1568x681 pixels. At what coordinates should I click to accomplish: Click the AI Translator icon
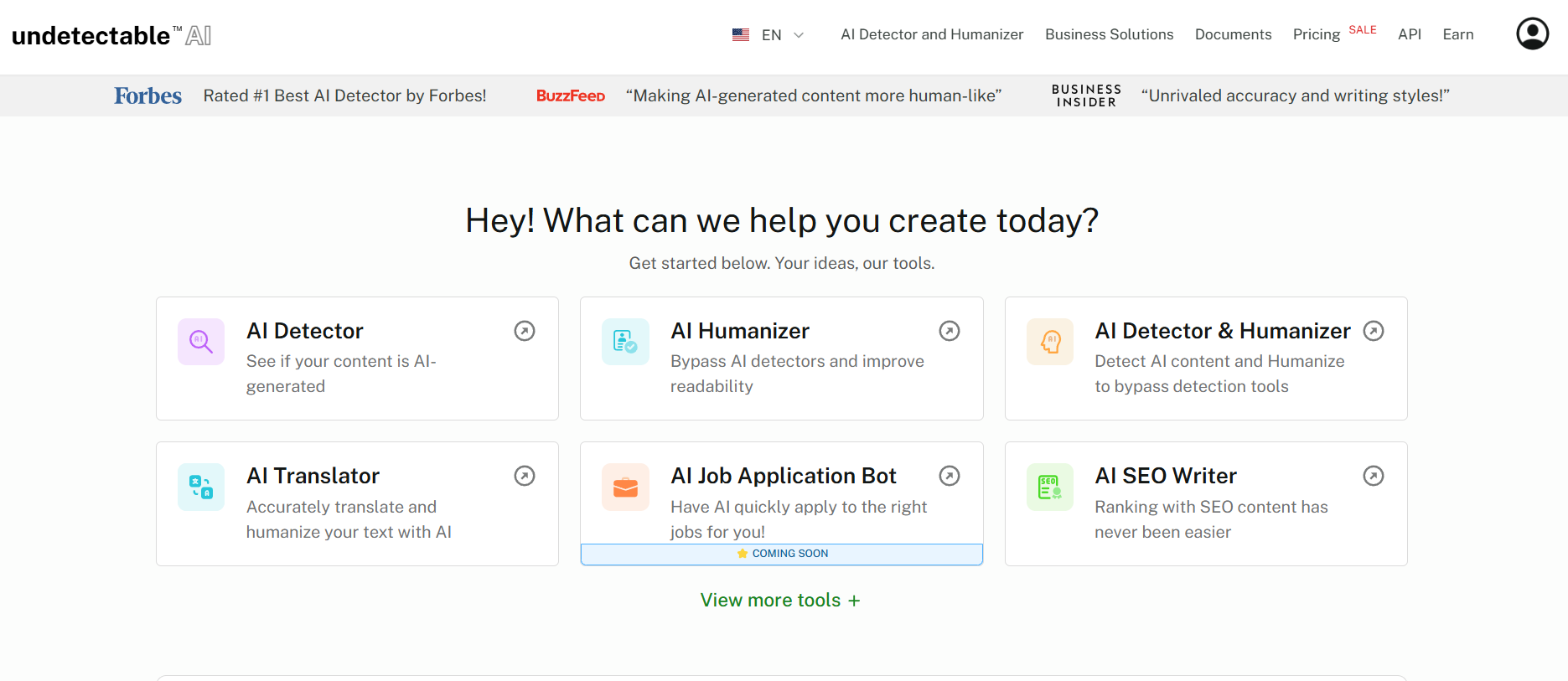[201, 487]
